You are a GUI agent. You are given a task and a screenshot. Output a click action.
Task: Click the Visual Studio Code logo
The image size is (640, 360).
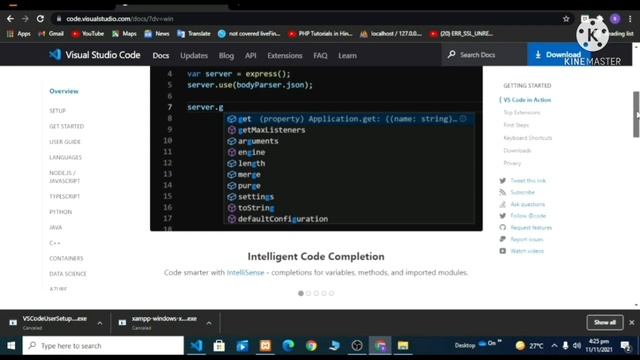coord(95,55)
